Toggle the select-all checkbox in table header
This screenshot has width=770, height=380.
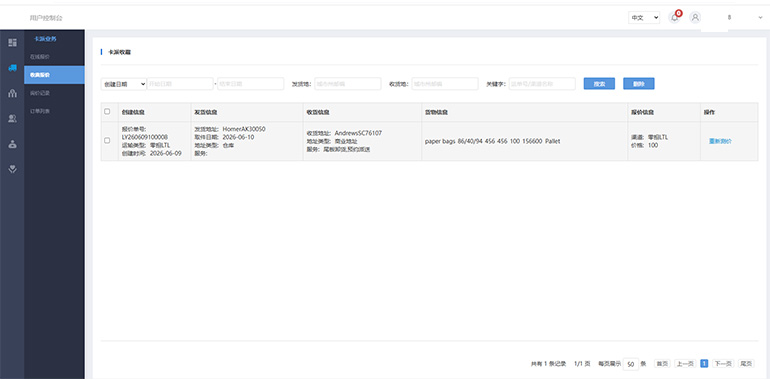pos(107,111)
